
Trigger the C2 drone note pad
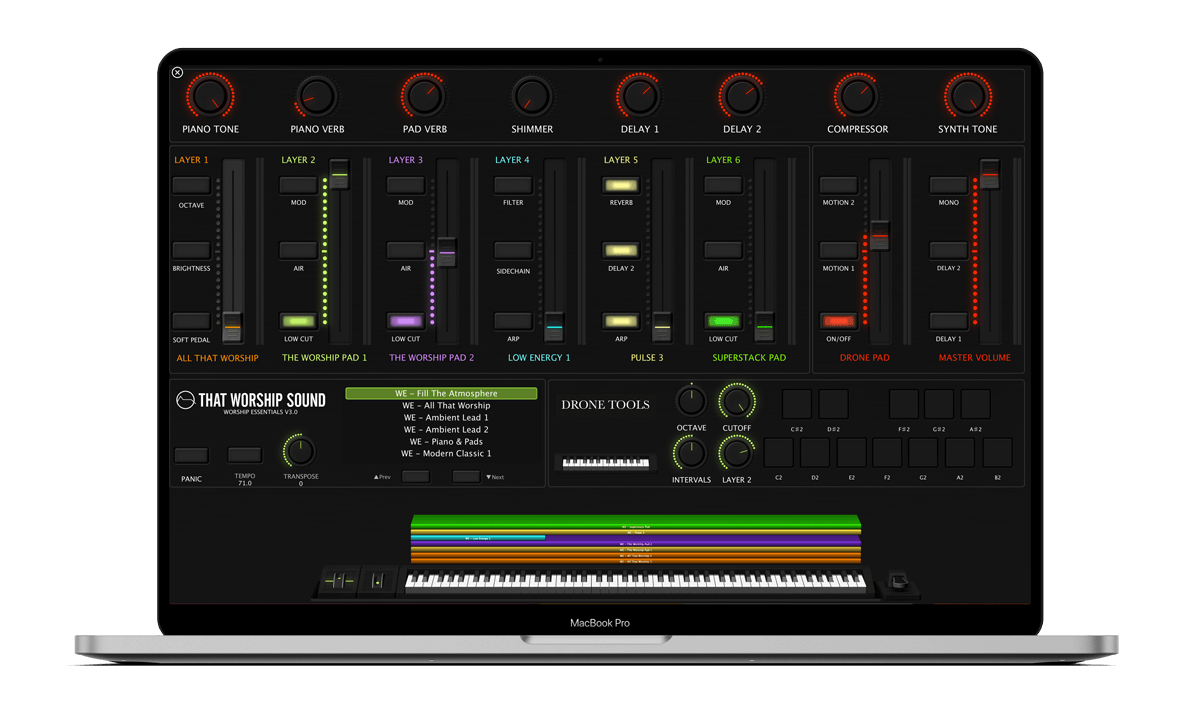[x=779, y=453]
